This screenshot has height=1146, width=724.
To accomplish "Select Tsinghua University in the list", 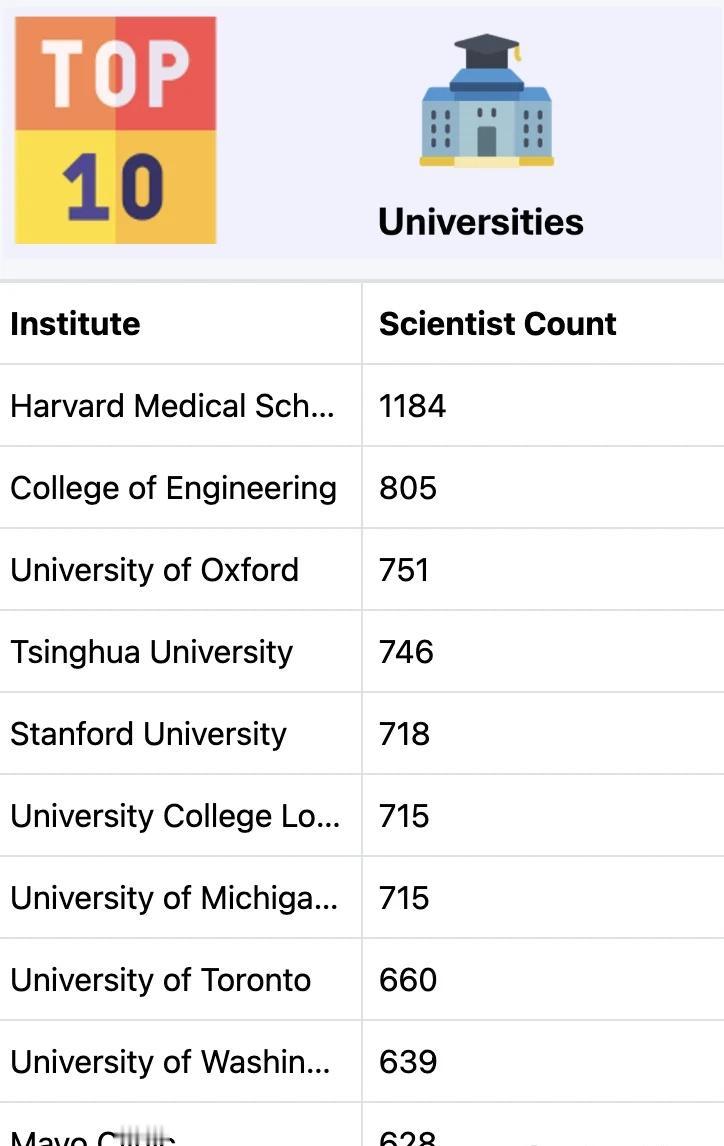I will click(151, 652).
